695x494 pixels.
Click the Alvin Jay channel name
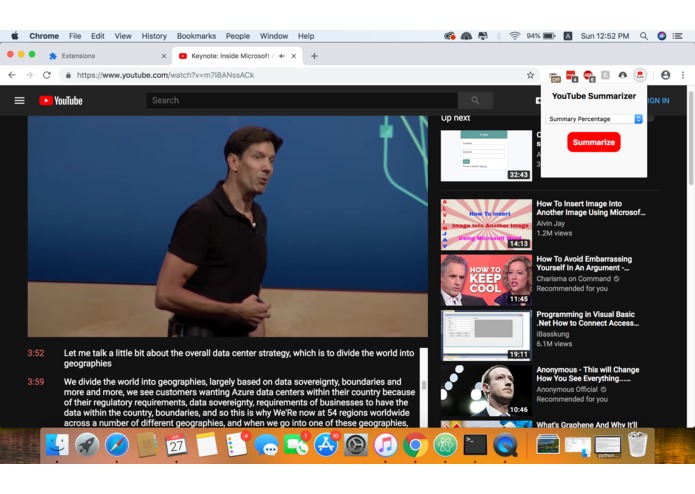coord(550,223)
